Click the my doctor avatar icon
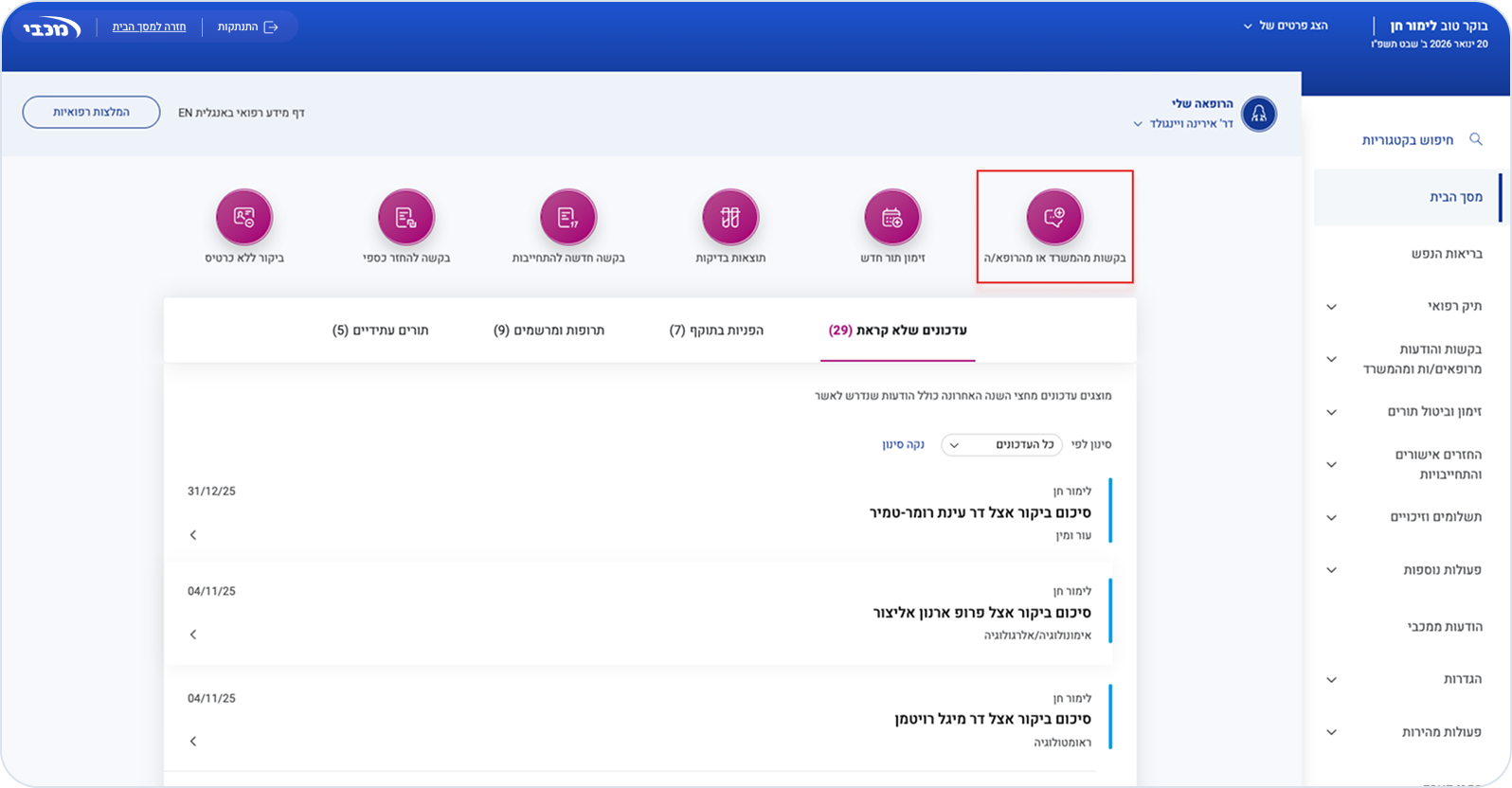This screenshot has height=788, width=1512. click(x=1258, y=114)
